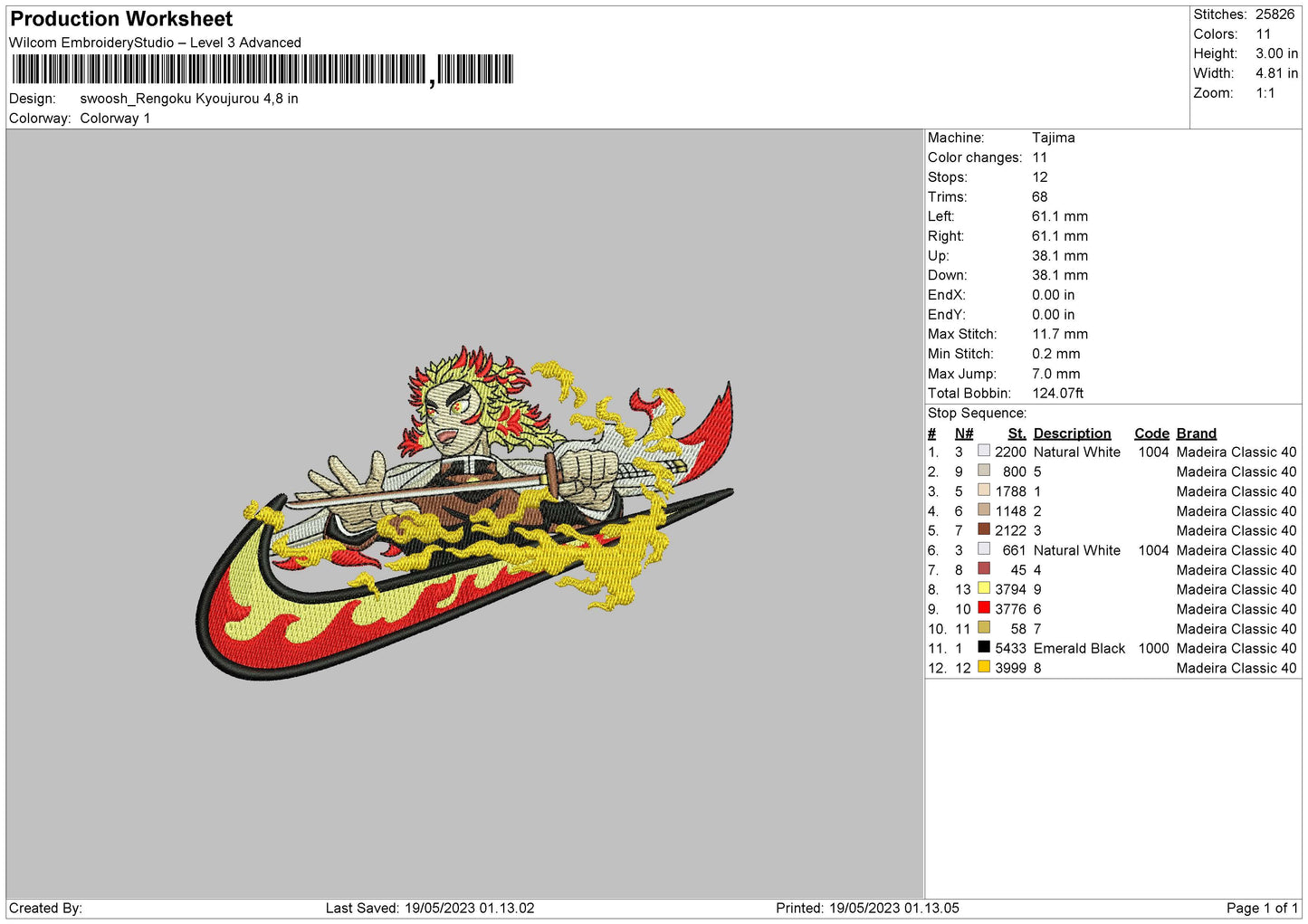
Task: Select the gold swatch in stop 12
Action: point(983,667)
